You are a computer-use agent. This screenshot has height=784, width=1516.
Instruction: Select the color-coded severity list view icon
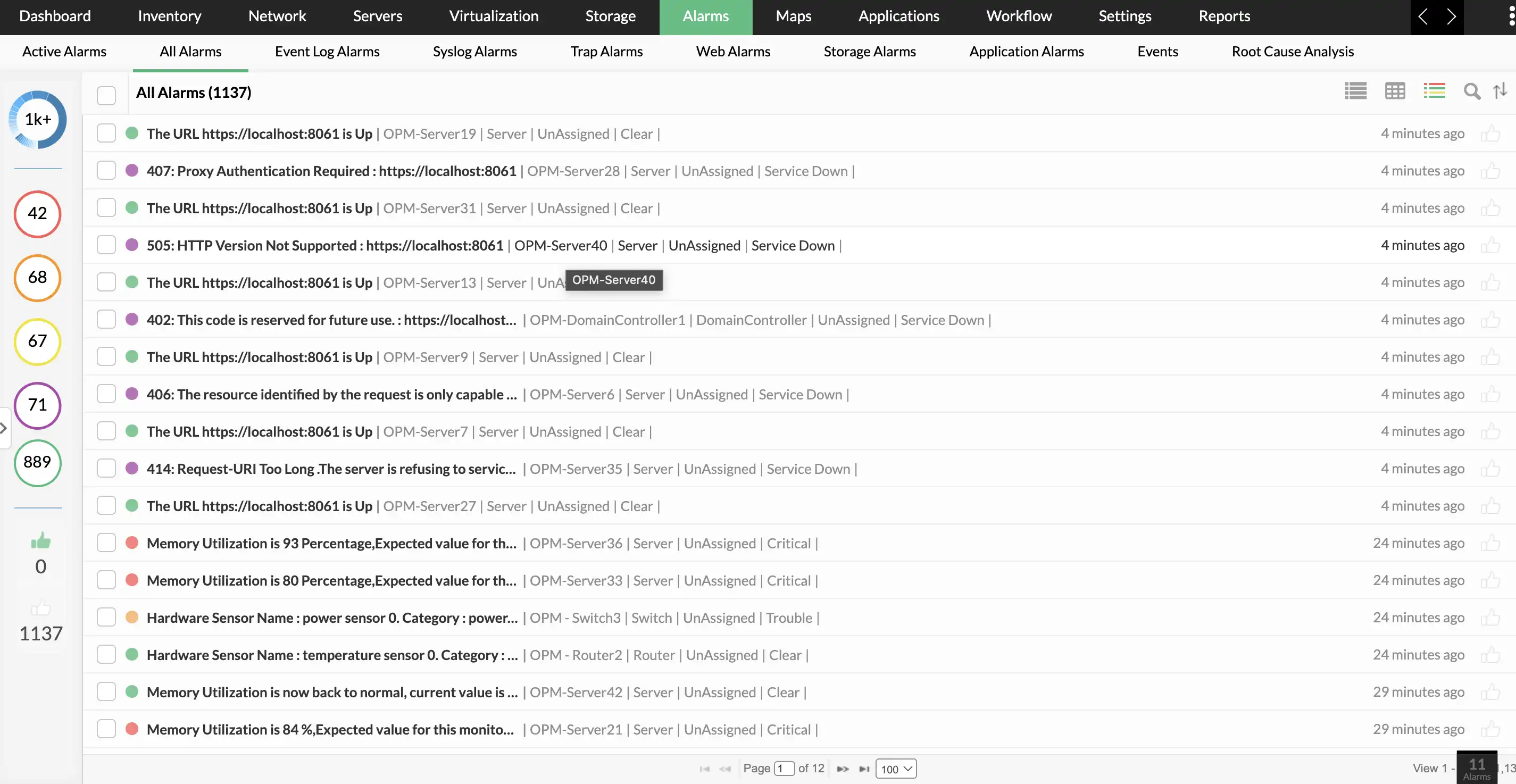1434,91
